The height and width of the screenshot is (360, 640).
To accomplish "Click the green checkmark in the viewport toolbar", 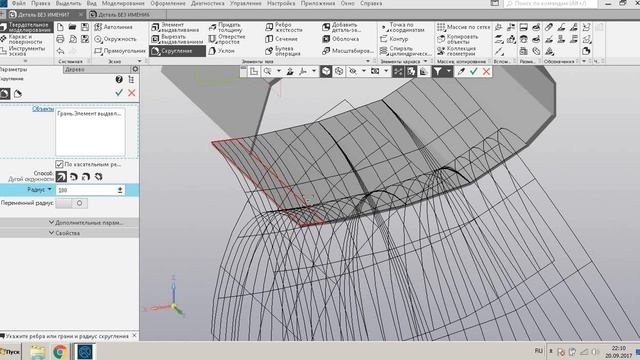I will click(473, 71).
